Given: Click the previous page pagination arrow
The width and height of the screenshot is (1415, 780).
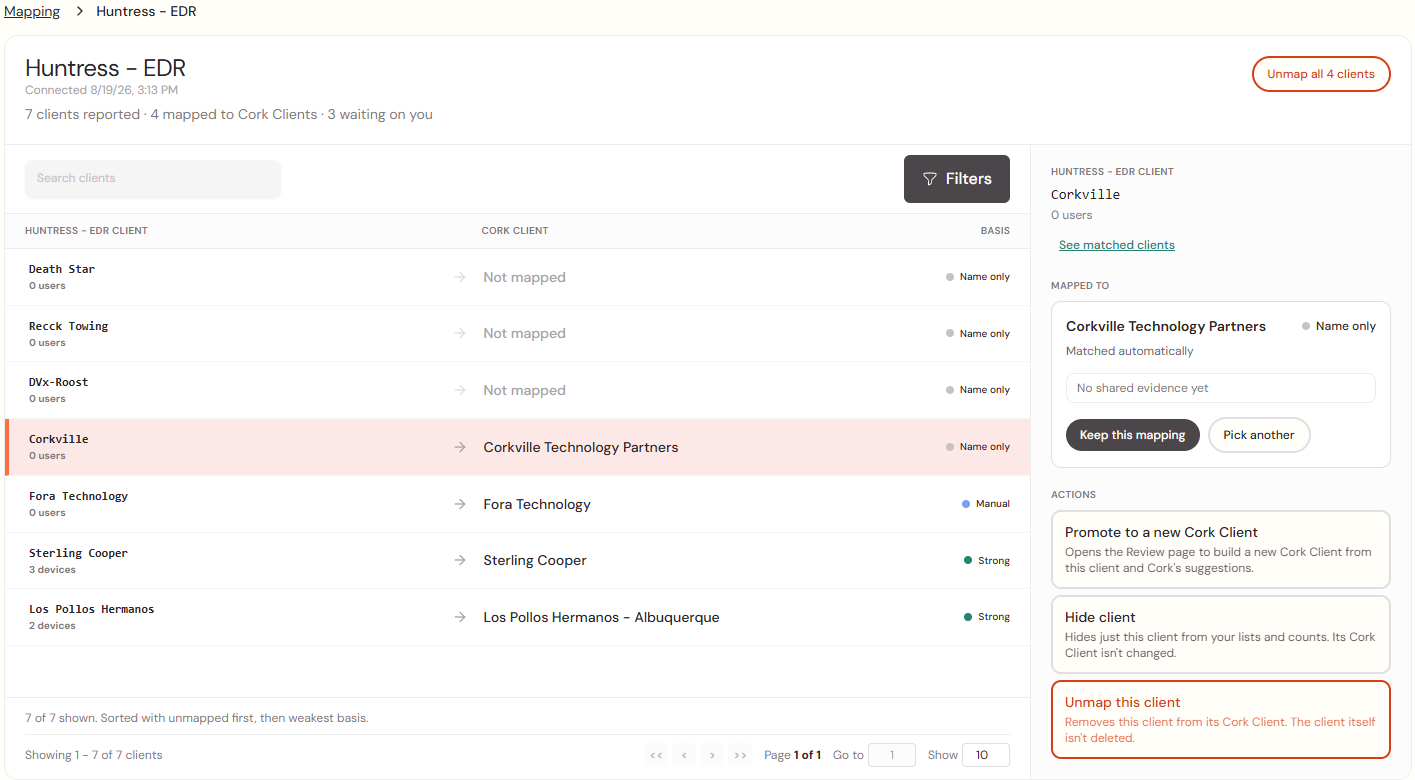Looking at the screenshot, I should [x=684, y=755].
